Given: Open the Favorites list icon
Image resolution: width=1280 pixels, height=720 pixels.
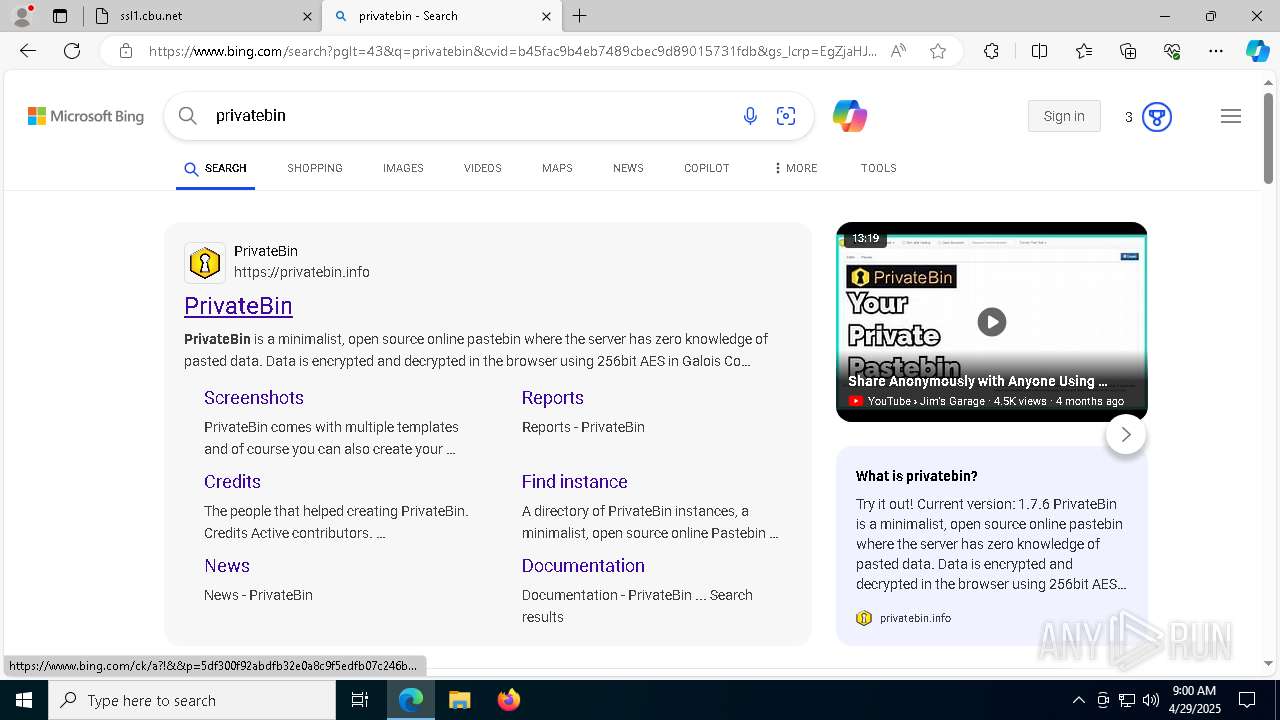Looking at the screenshot, I should [x=1084, y=51].
